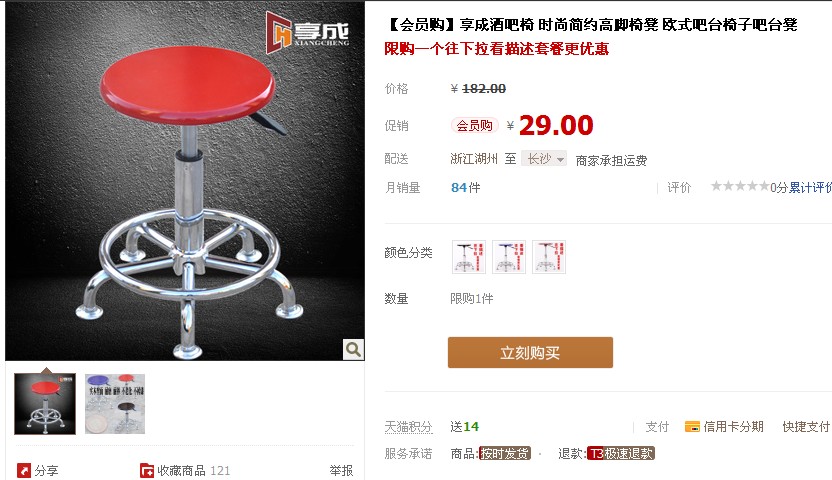The image size is (832, 480).
Task: Click the 收藏商品 favorite icon
Action: tap(146, 470)
